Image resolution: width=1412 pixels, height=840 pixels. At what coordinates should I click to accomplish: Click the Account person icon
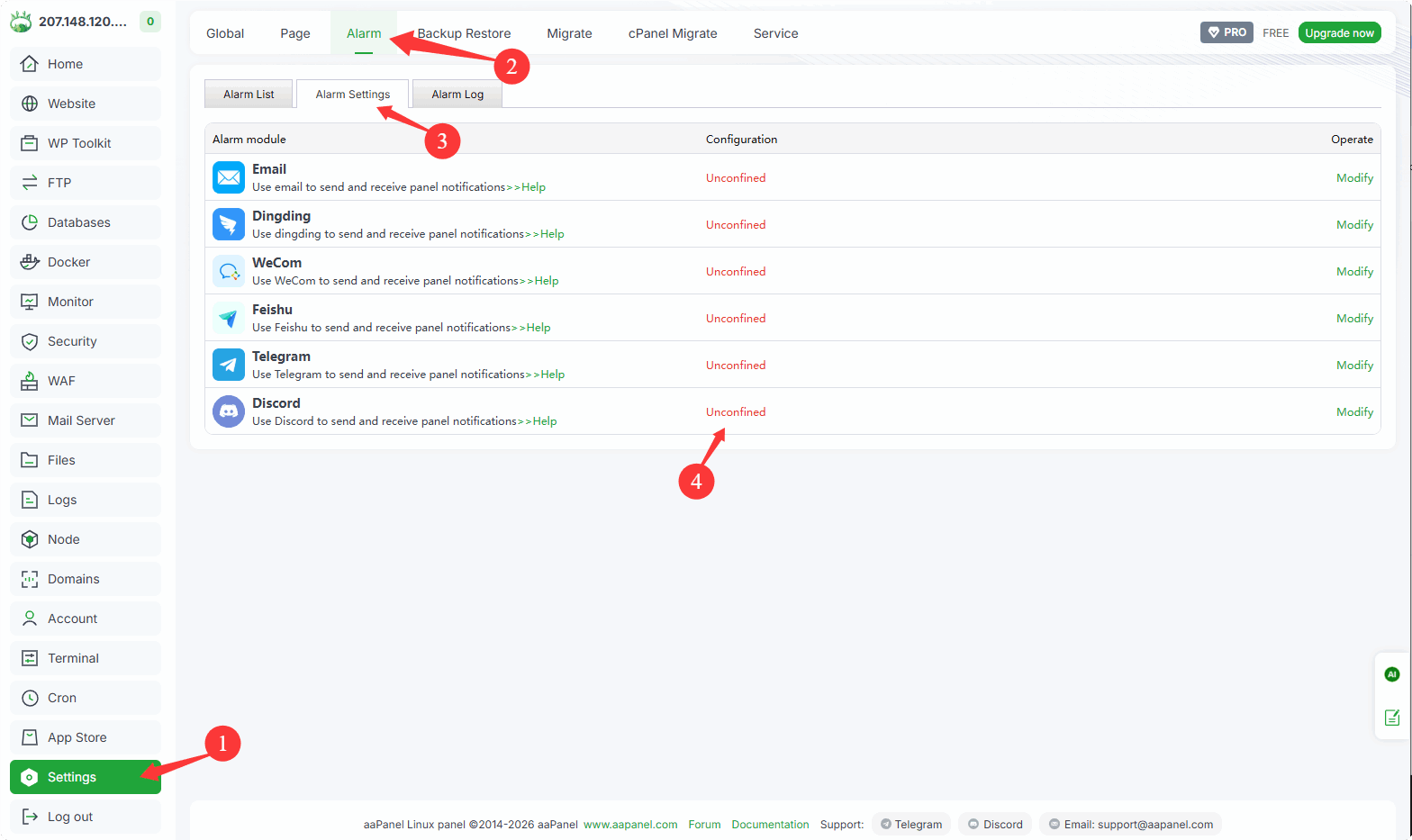(x=30, y=619)
